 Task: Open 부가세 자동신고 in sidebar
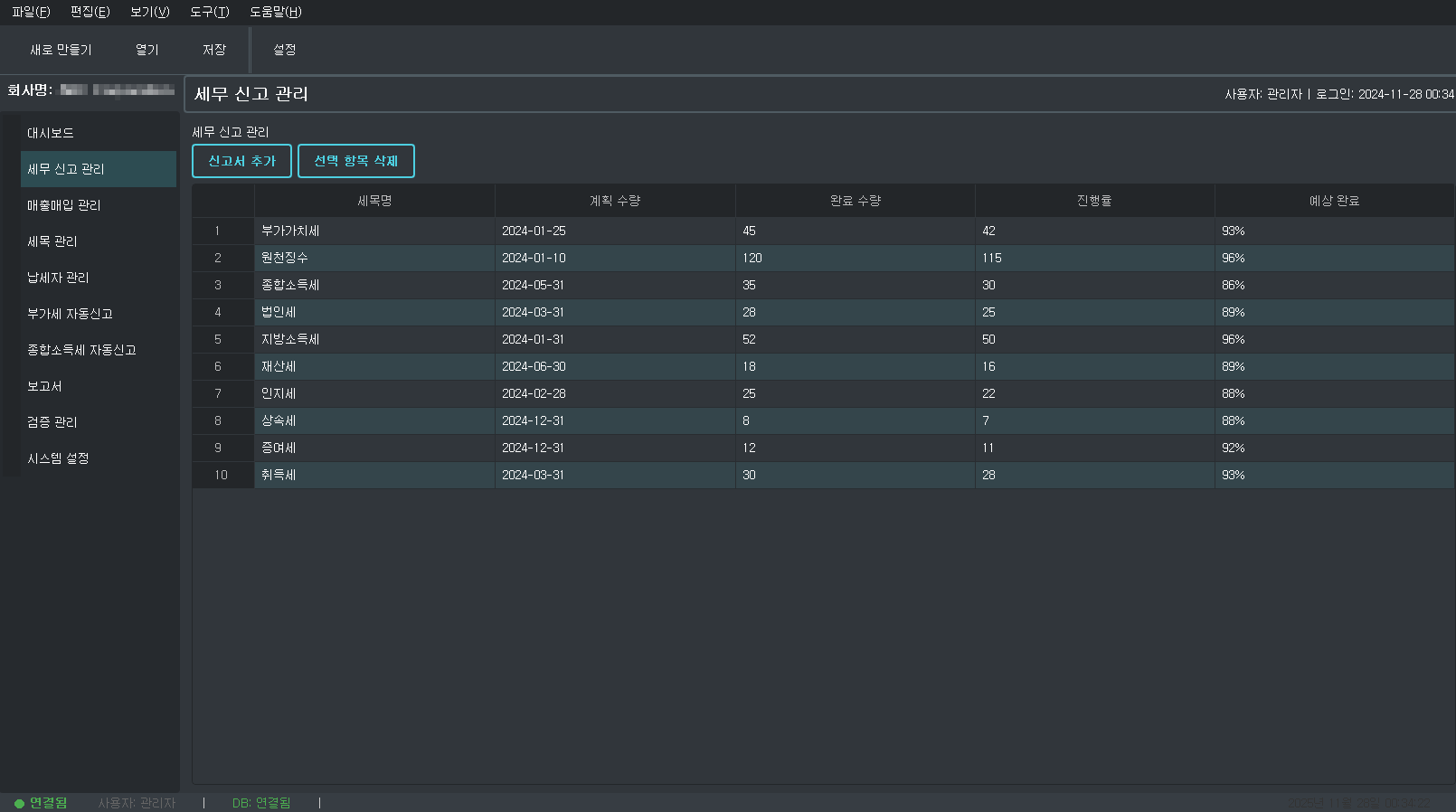[x=70, y=314]
